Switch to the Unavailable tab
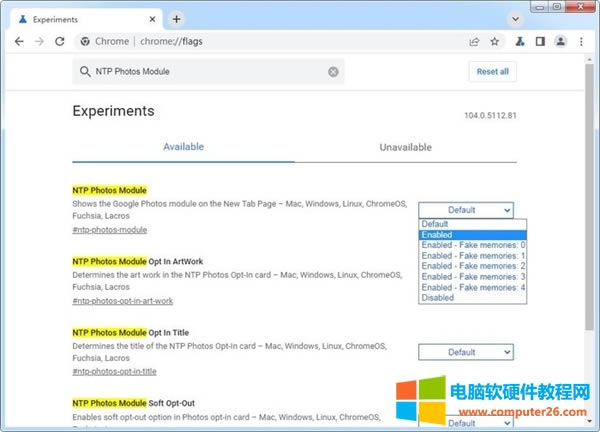The height and width of the screenshot is (432, 600). pos(405,147)
